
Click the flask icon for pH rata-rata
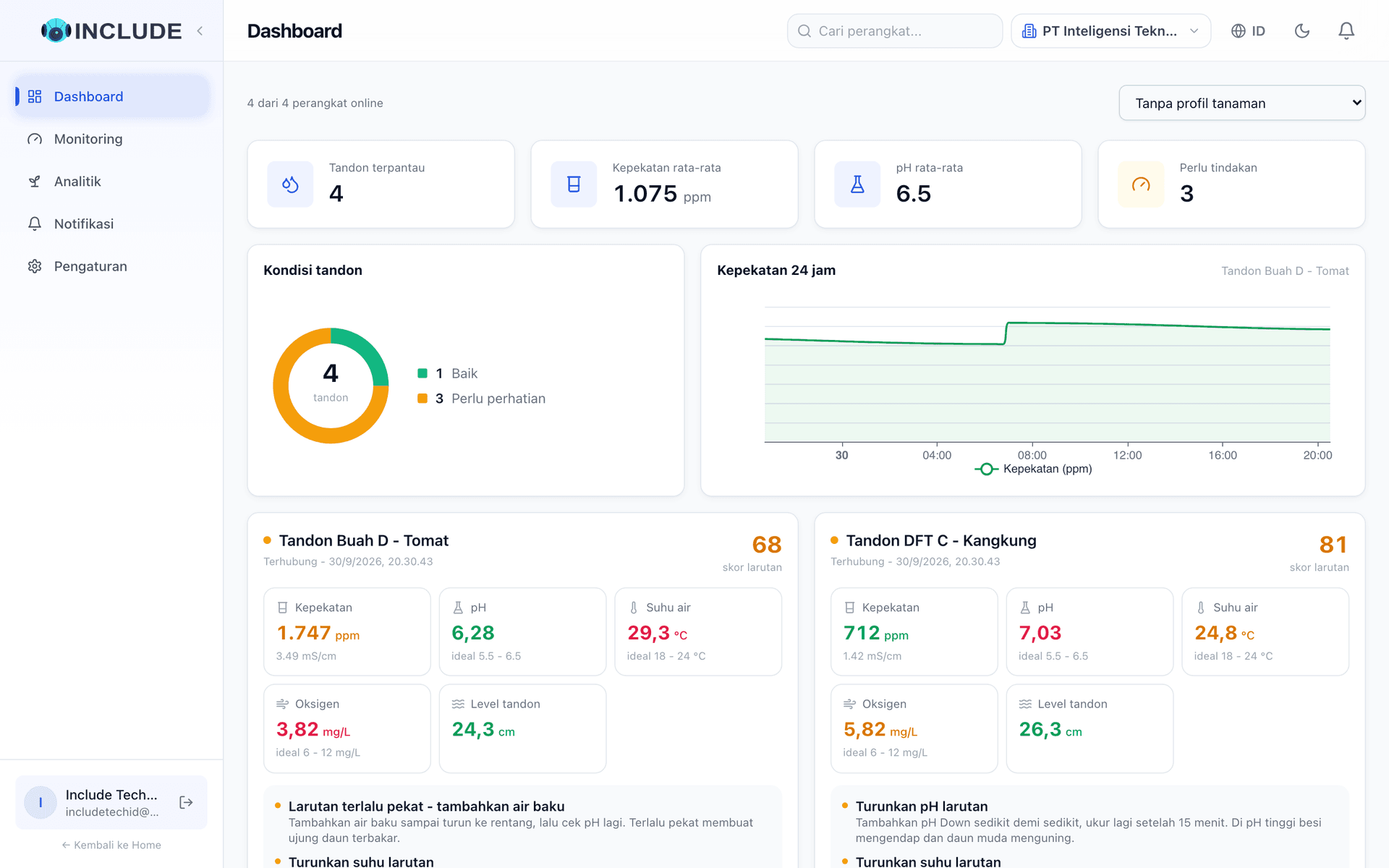tap(857, 184)
